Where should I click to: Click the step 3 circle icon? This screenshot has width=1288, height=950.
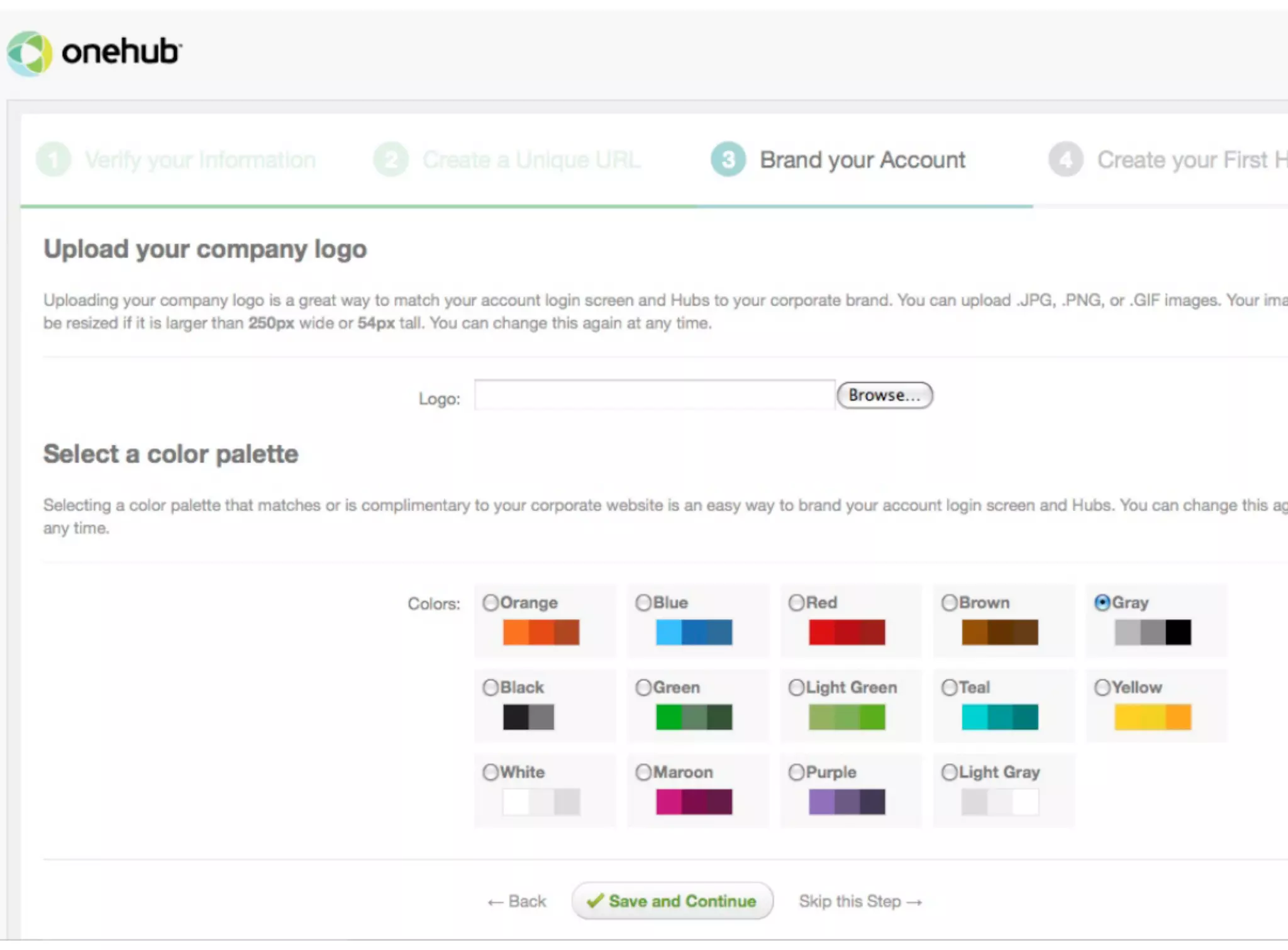(728, 160)
